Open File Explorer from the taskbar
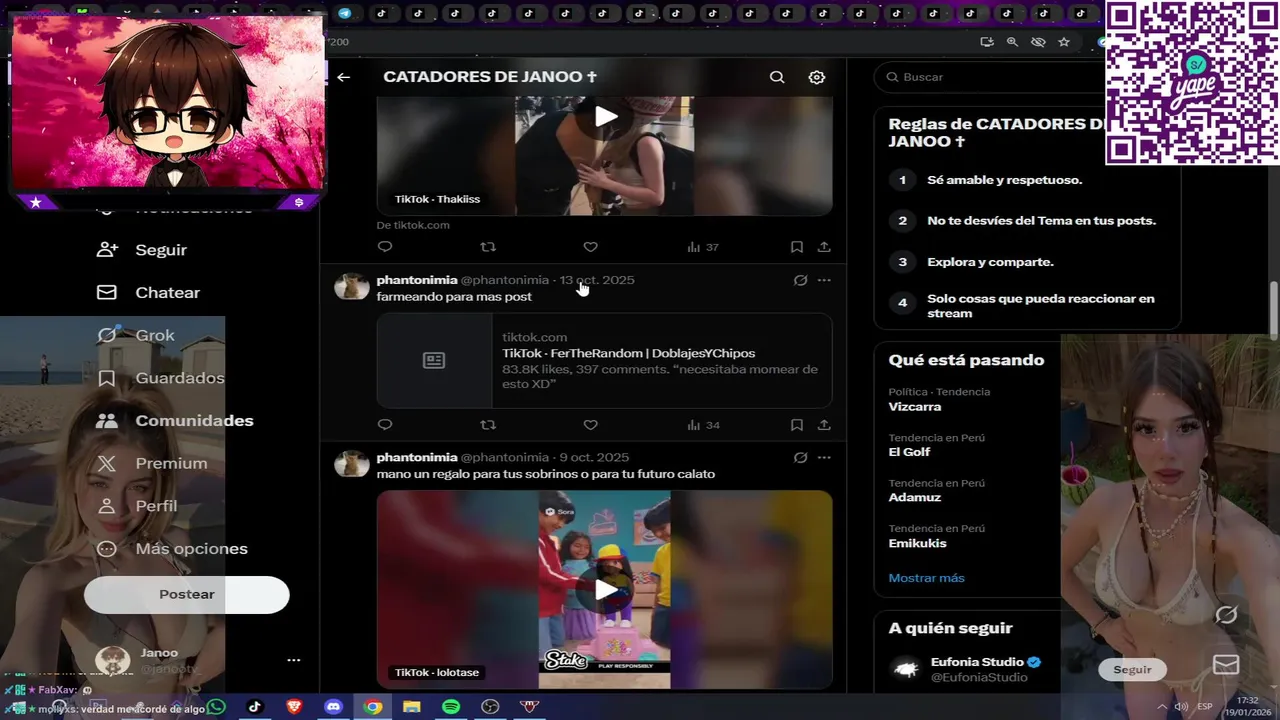1280x720 pixels. click(x=412, y=707)
